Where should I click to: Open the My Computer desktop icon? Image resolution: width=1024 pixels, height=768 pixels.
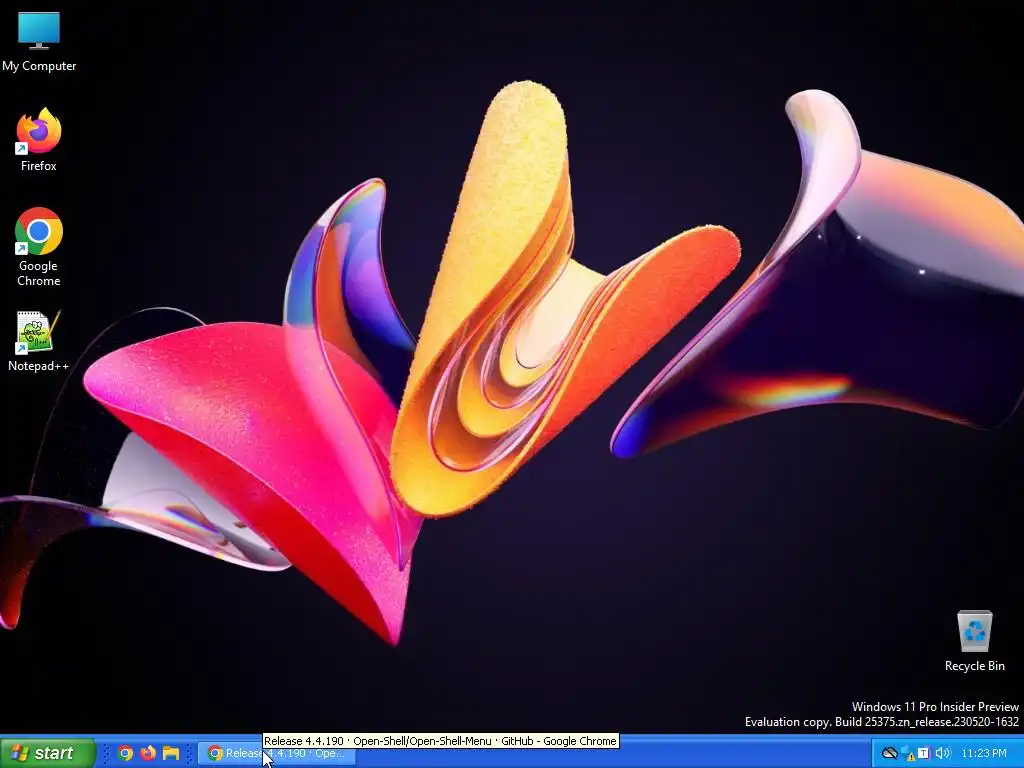[x=39, y=40]
